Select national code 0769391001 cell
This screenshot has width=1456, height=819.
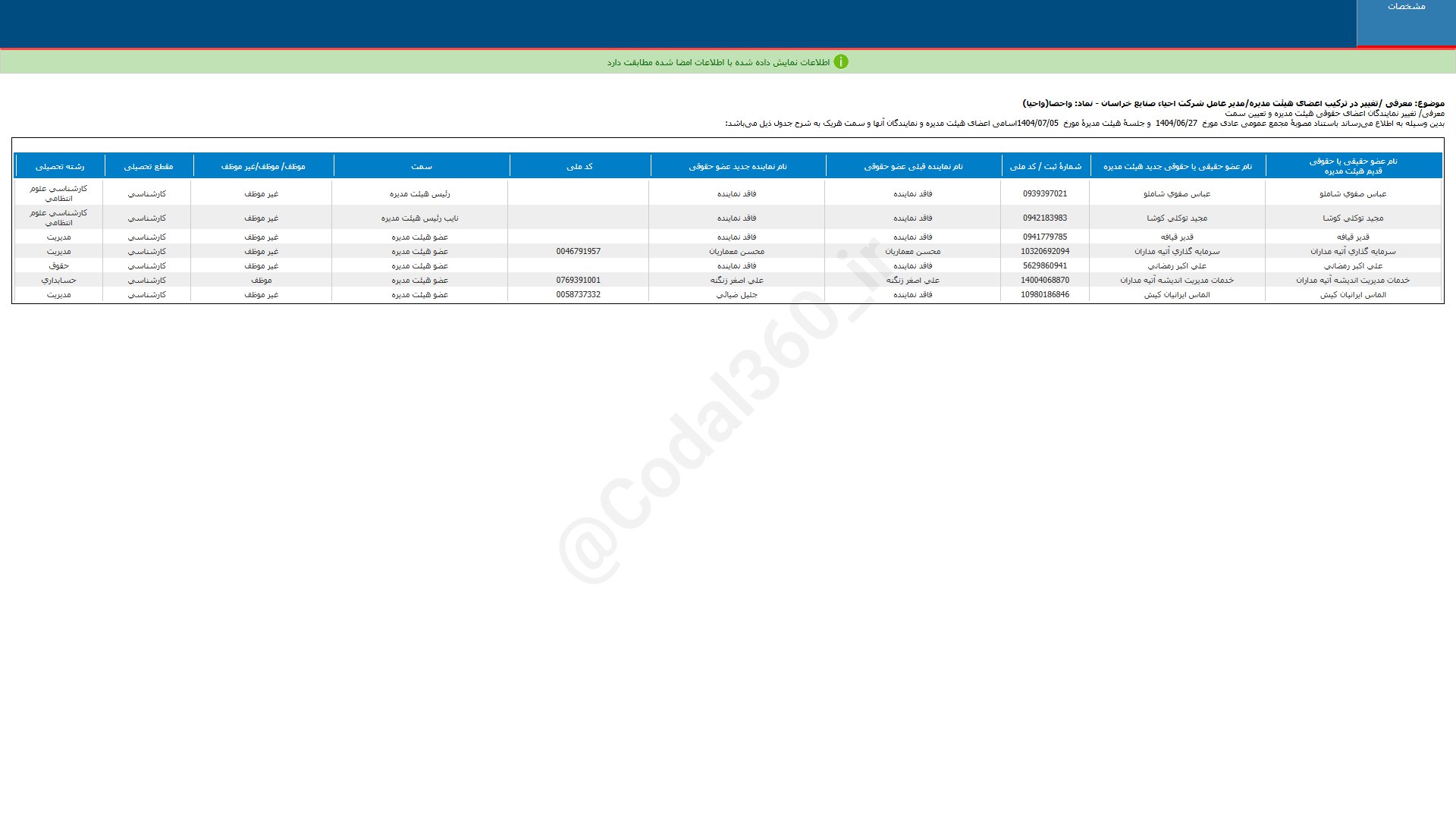point(578,281)
